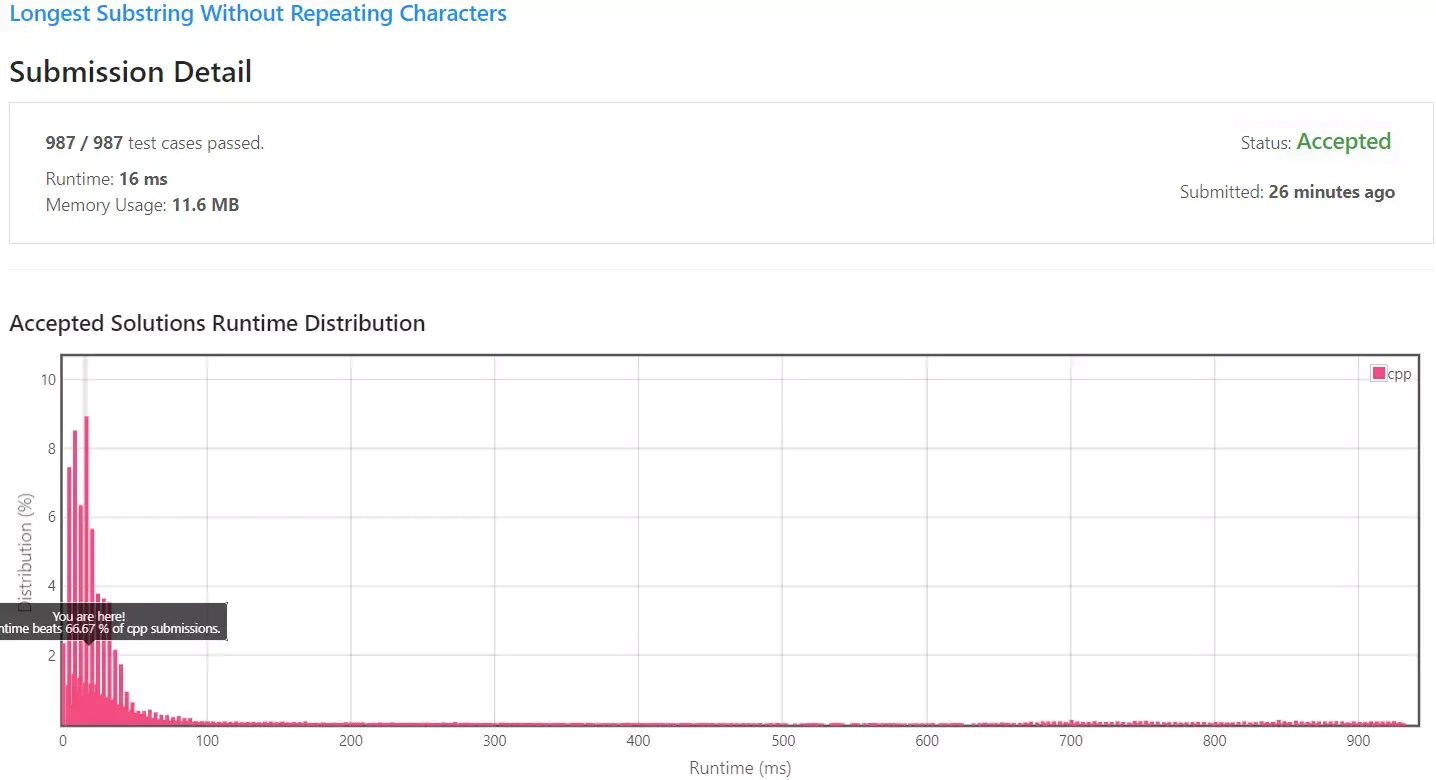Click the 100 tick on the x-axis
The image size is (1436, 780).
click(x=207, y=741)
